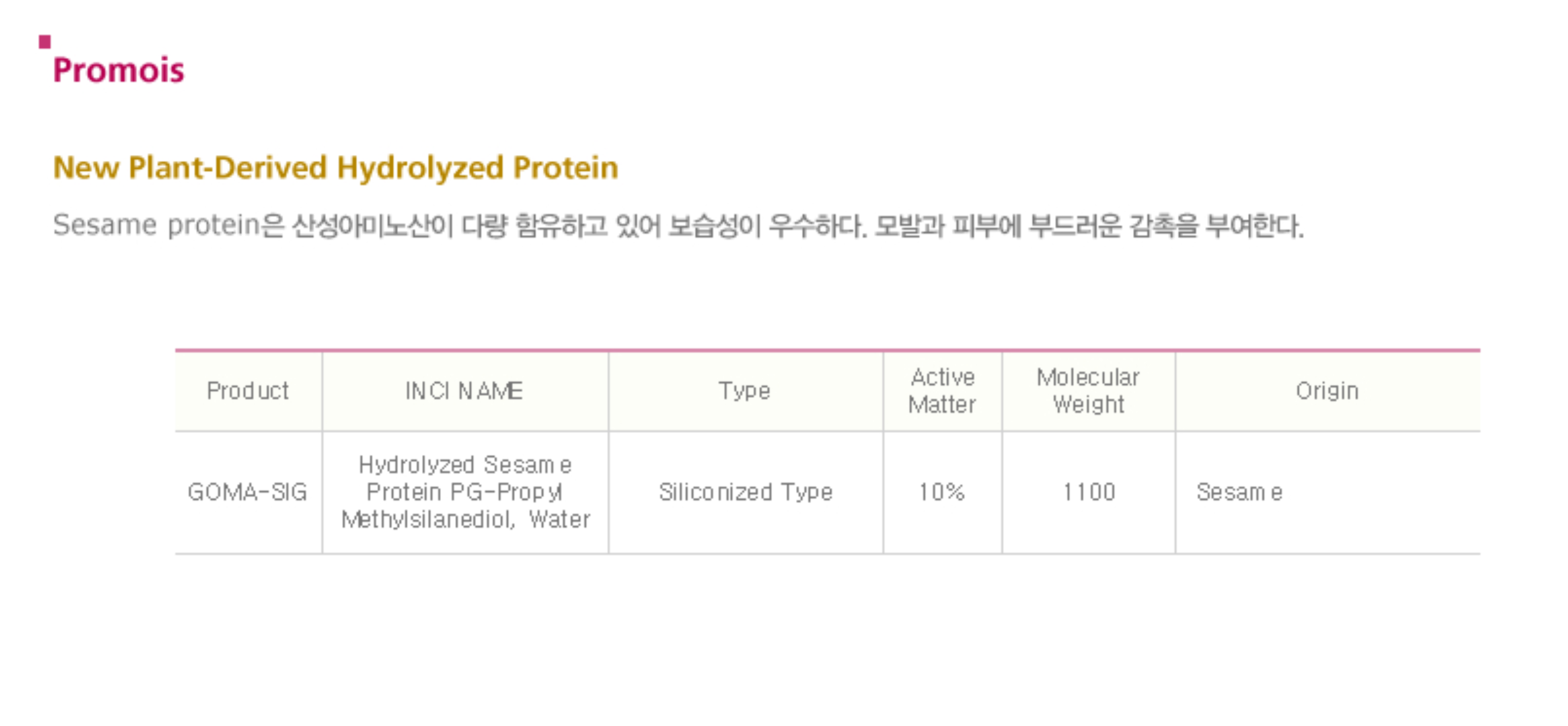
Task: Click the 10% active matter value
Action: [x=942, y=492]
